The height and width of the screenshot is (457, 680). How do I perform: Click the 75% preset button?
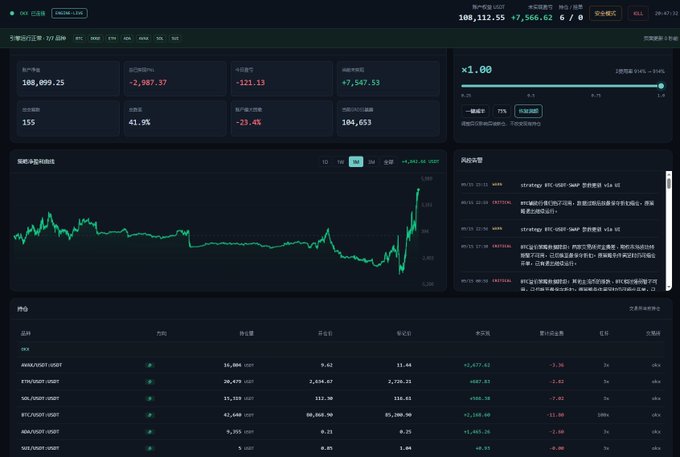[x=502, y=111]
